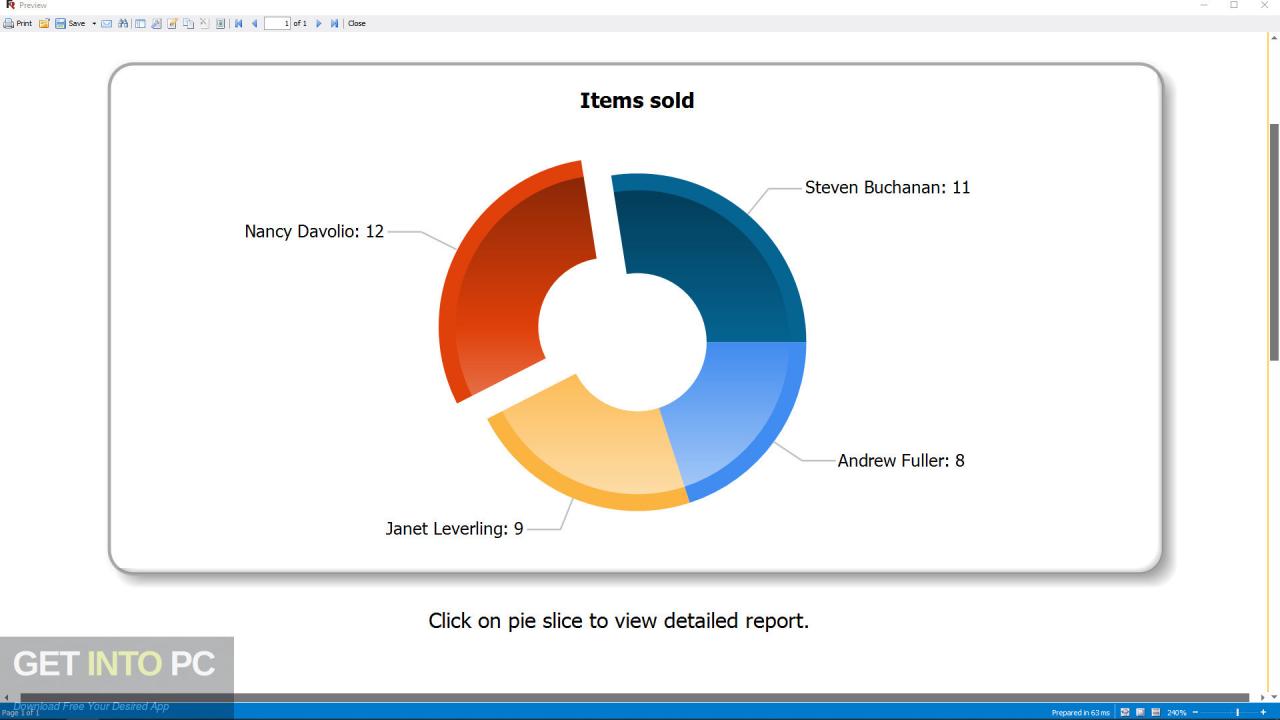
Task: Click the 'Andrew Fuller: 8' label
Action: pos(901,460)
